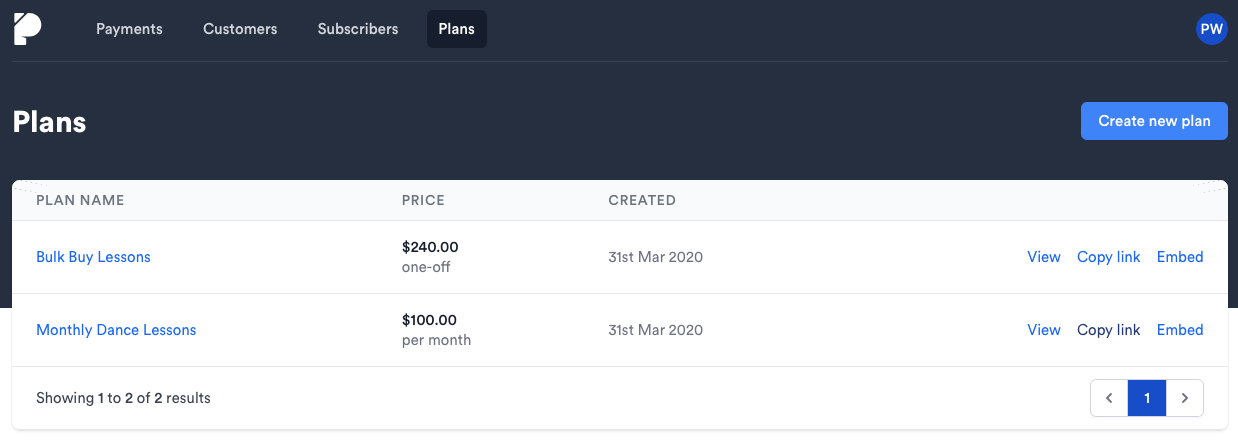Open the PW user avatar menu
Screen dimensions: 1238x445
click(1211, 29)
